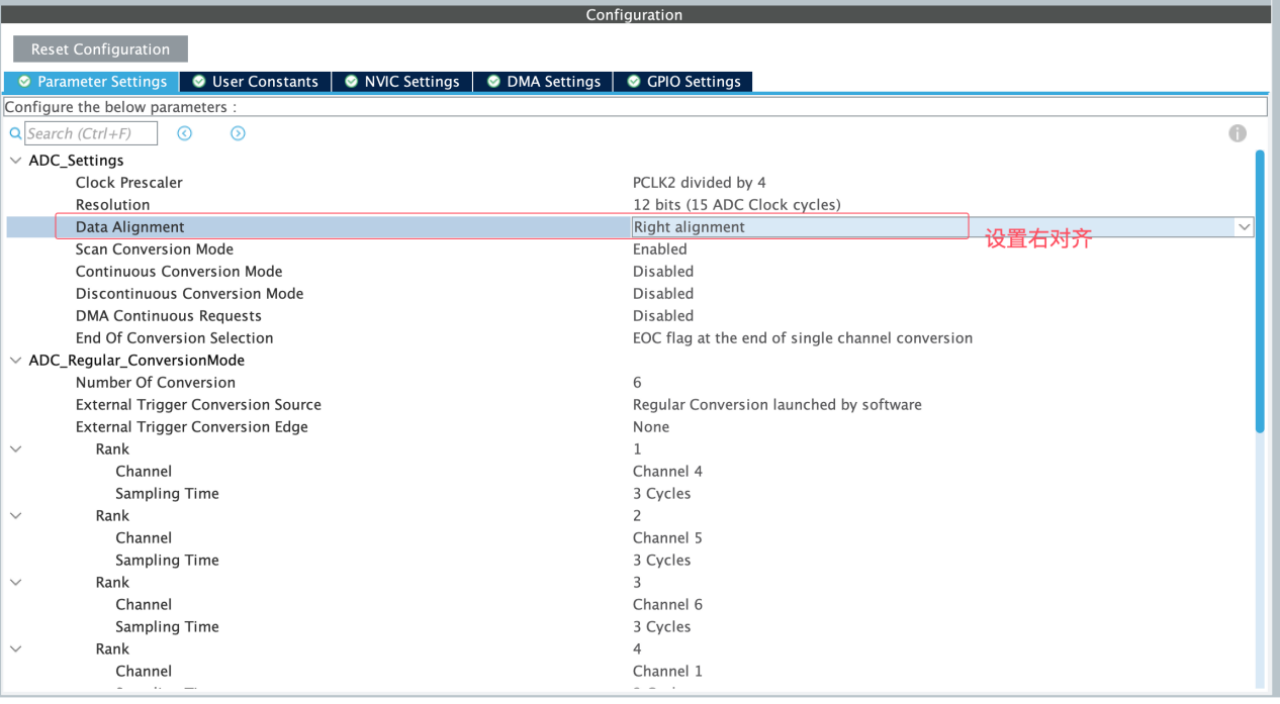Open the DMA Settings tab
The width and height of the screenshot is (1280, 704).
pyautogui.click(x=544, y=82)
